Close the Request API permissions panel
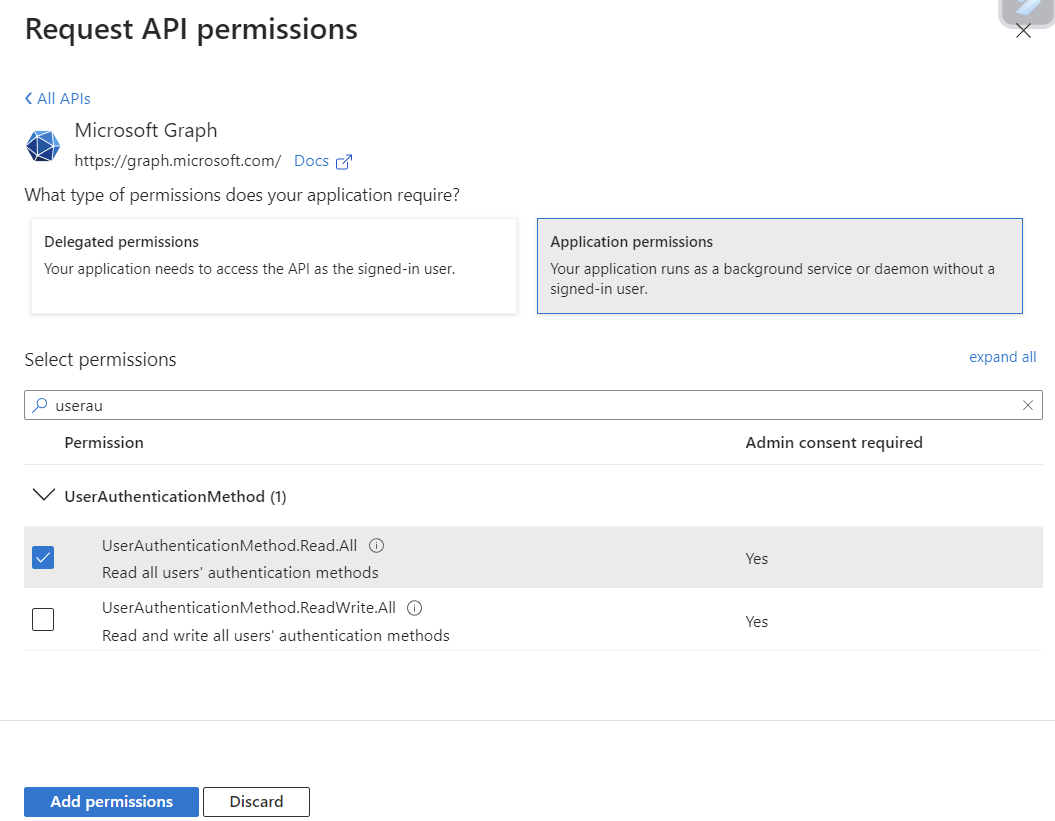Viewport: 1055px width, 821px height. pyautogui.click(x=1023, y=31)
